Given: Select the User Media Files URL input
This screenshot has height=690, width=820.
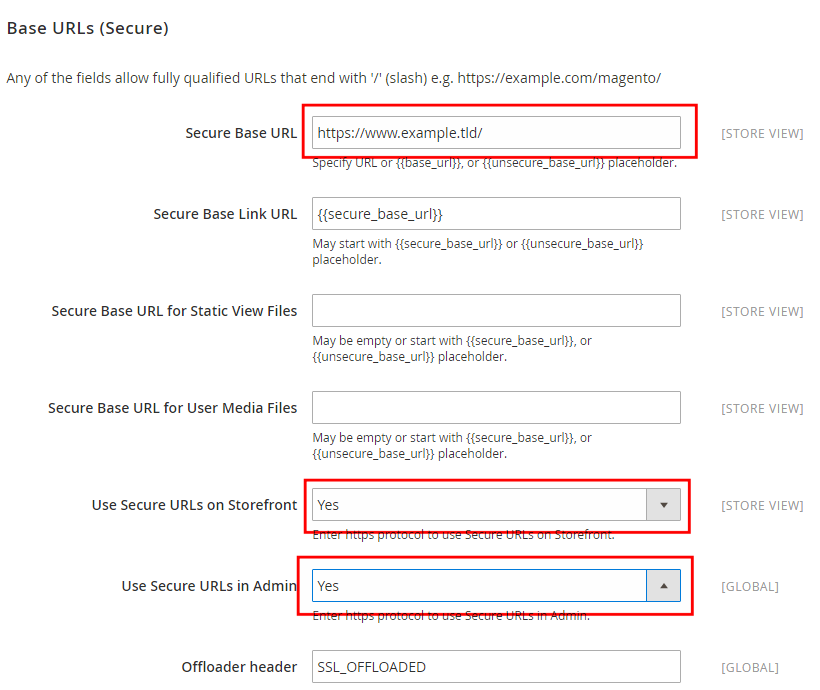Looking at the screenshot, I should (x=496, y=408).
